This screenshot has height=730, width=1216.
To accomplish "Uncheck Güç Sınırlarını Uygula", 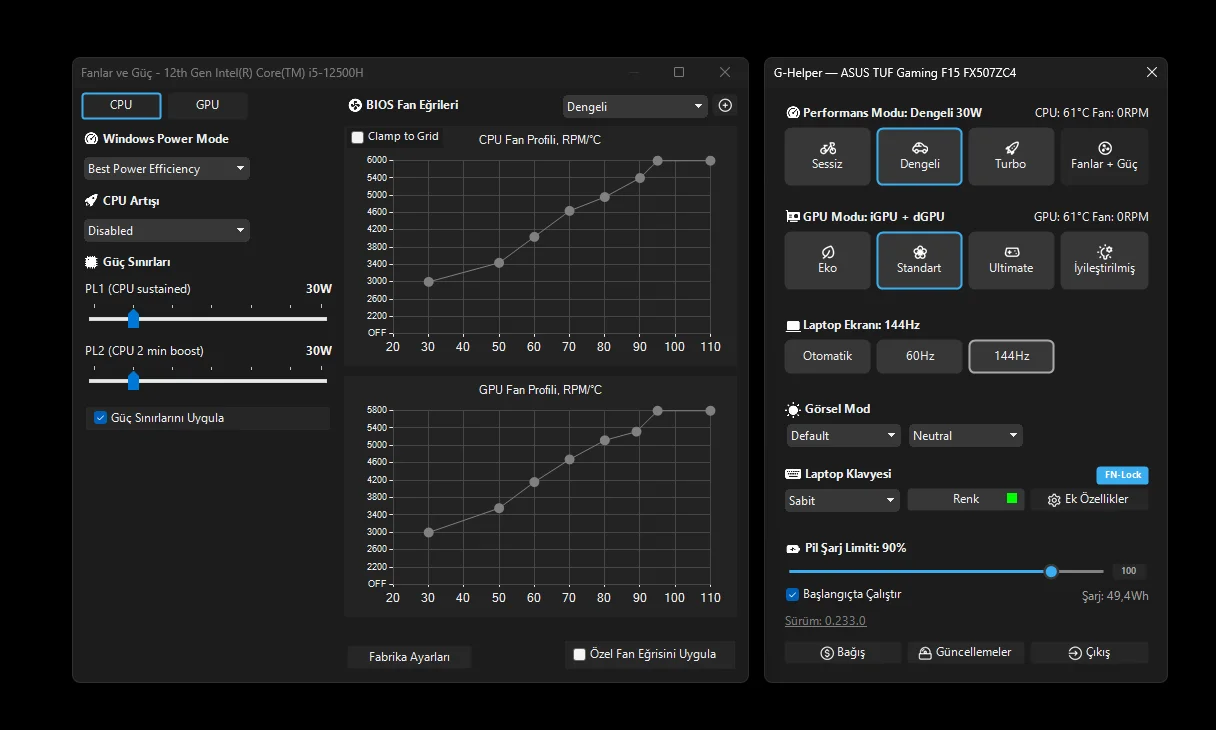I will pyautogui.click(x=100, y=418).
